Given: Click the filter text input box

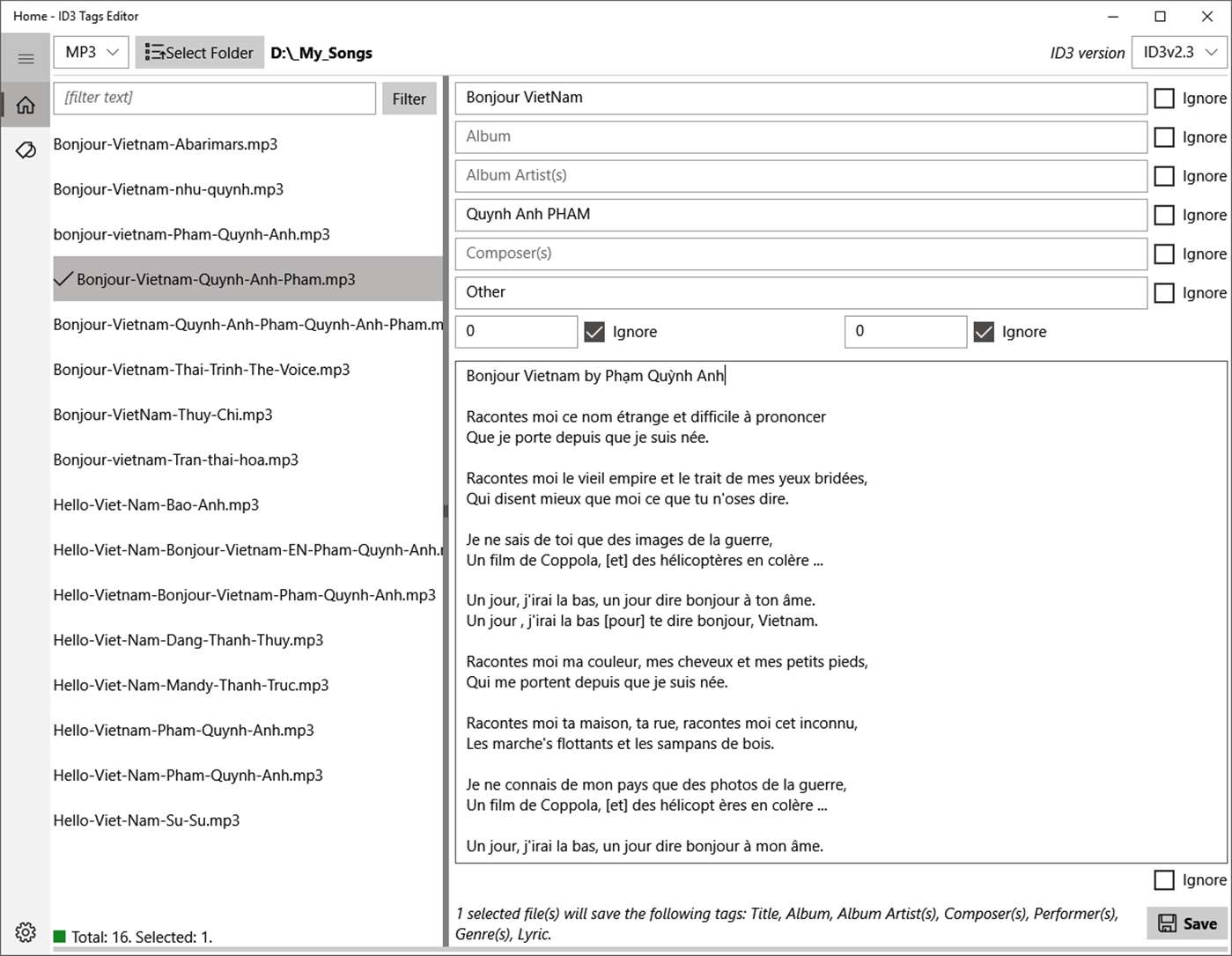Looking at the screenshot, I should click(215, 98).
